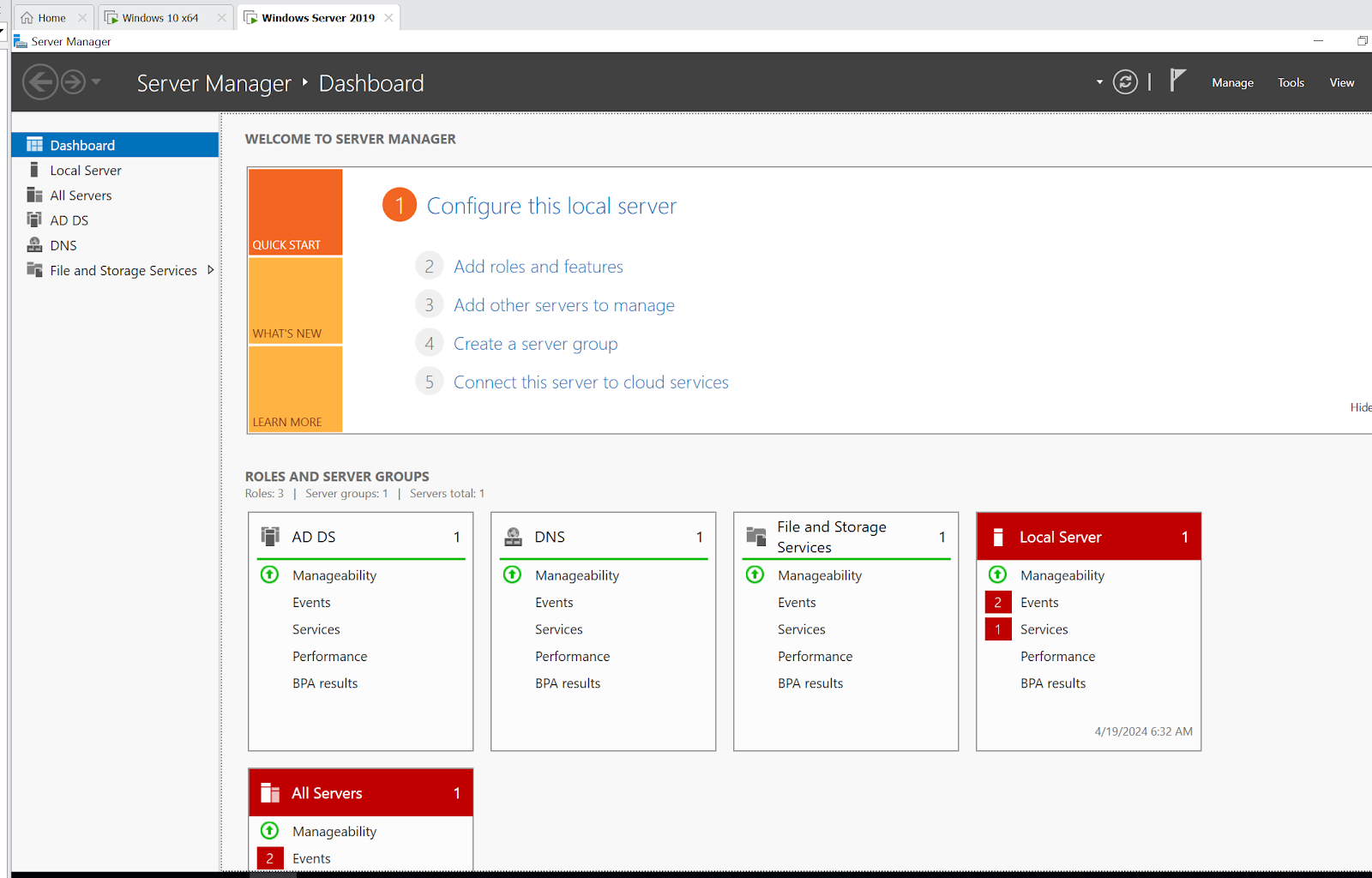Viewport: 1372px width, 878px height.
Task: Click the Local Server tile title
Action: pos(1060,537)
